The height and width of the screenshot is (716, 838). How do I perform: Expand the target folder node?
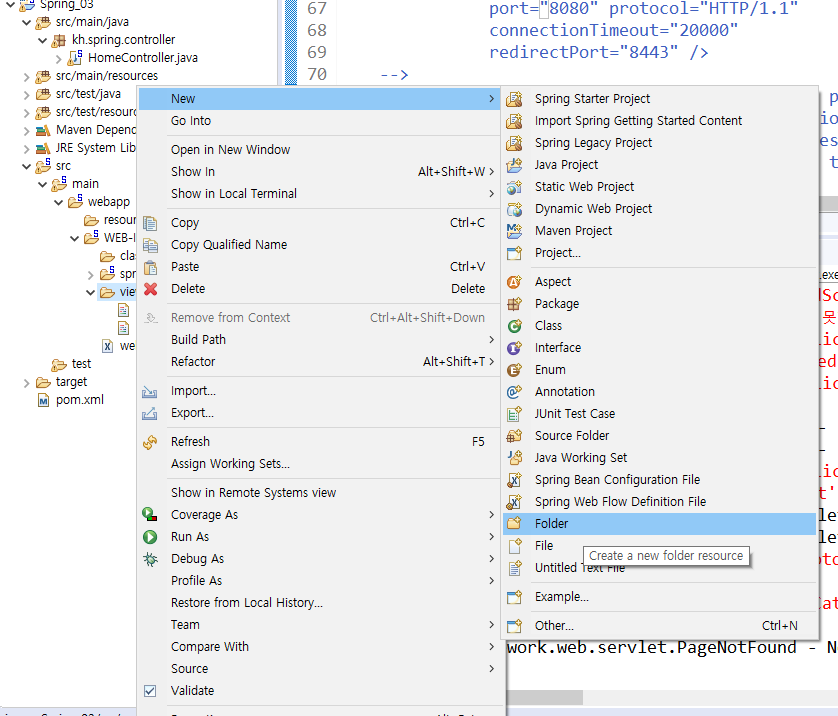[26, 383]
